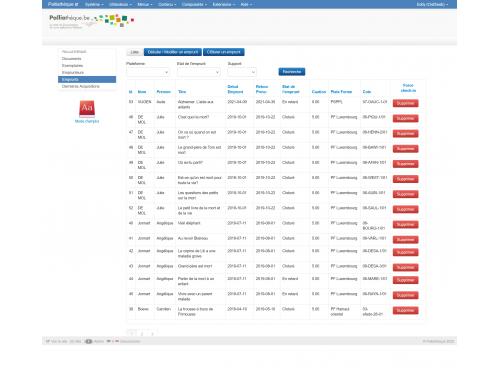
Task: Select Emprunts in the sidebar
Action: 87,79
